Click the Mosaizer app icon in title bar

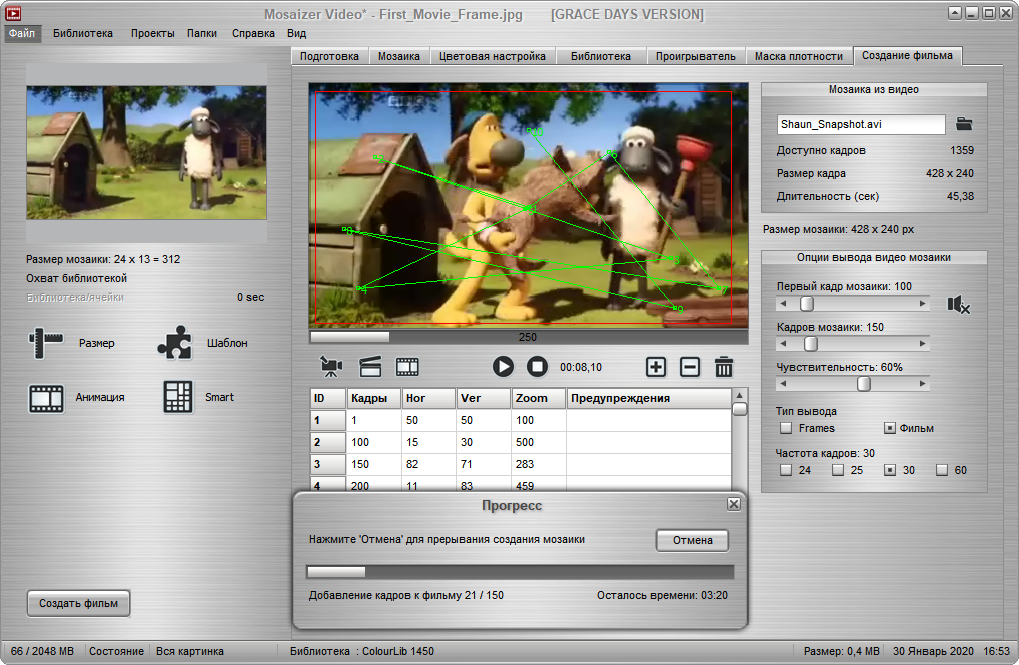(x=13, y=13)
